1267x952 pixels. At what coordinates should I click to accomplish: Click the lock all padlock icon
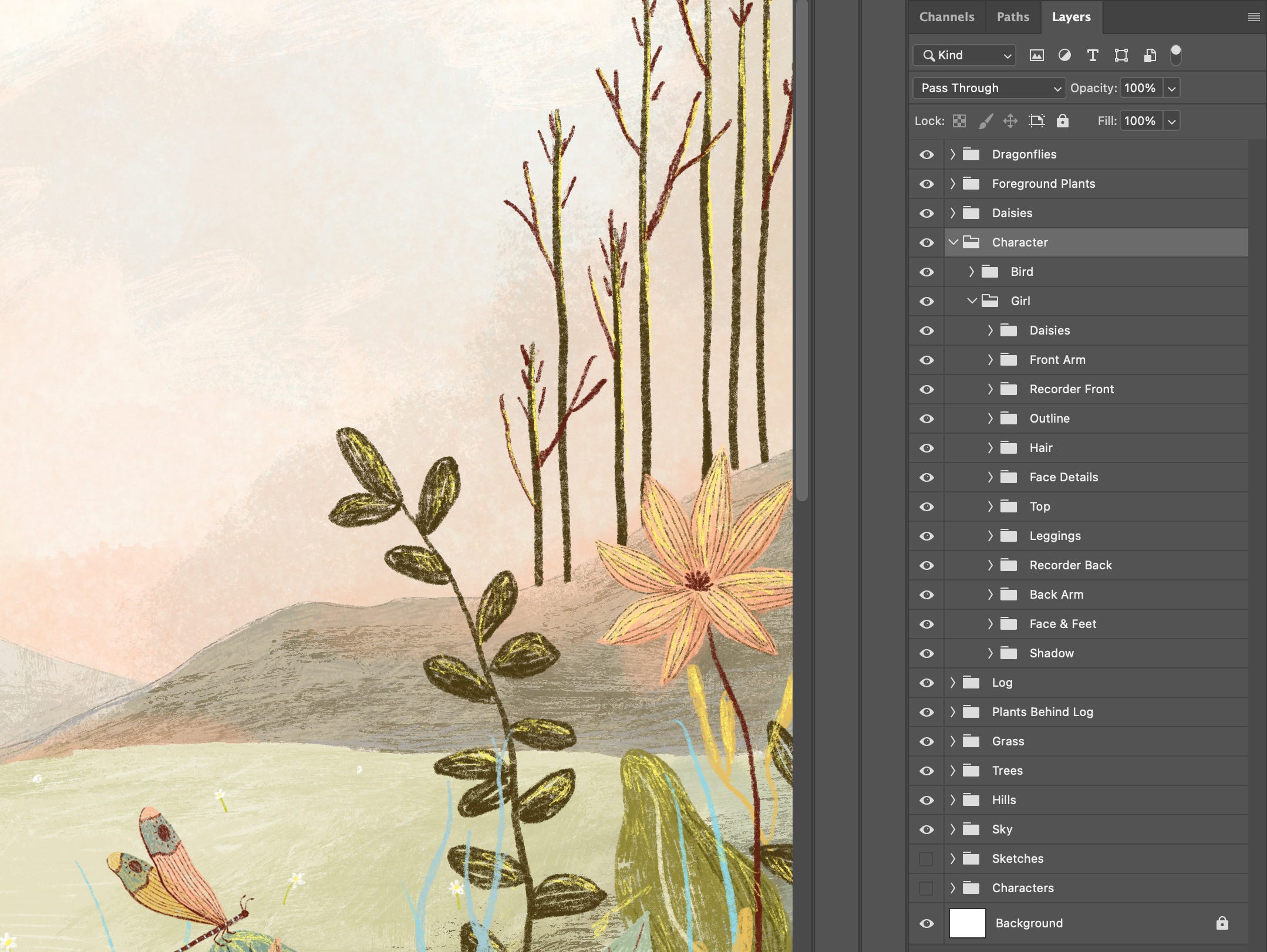(1062, 121)
